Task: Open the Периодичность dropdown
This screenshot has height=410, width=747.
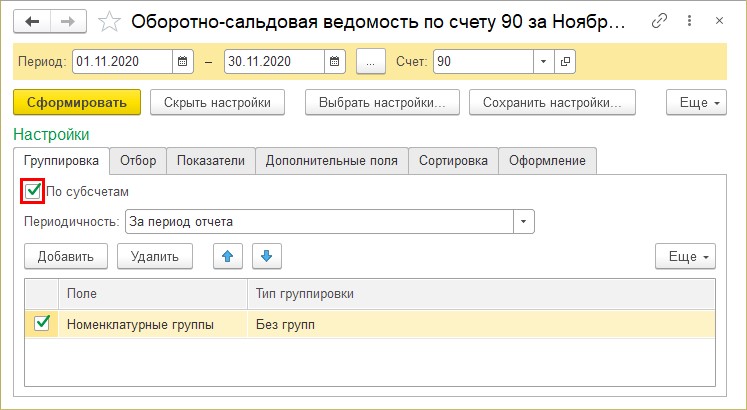Action: 524,221
